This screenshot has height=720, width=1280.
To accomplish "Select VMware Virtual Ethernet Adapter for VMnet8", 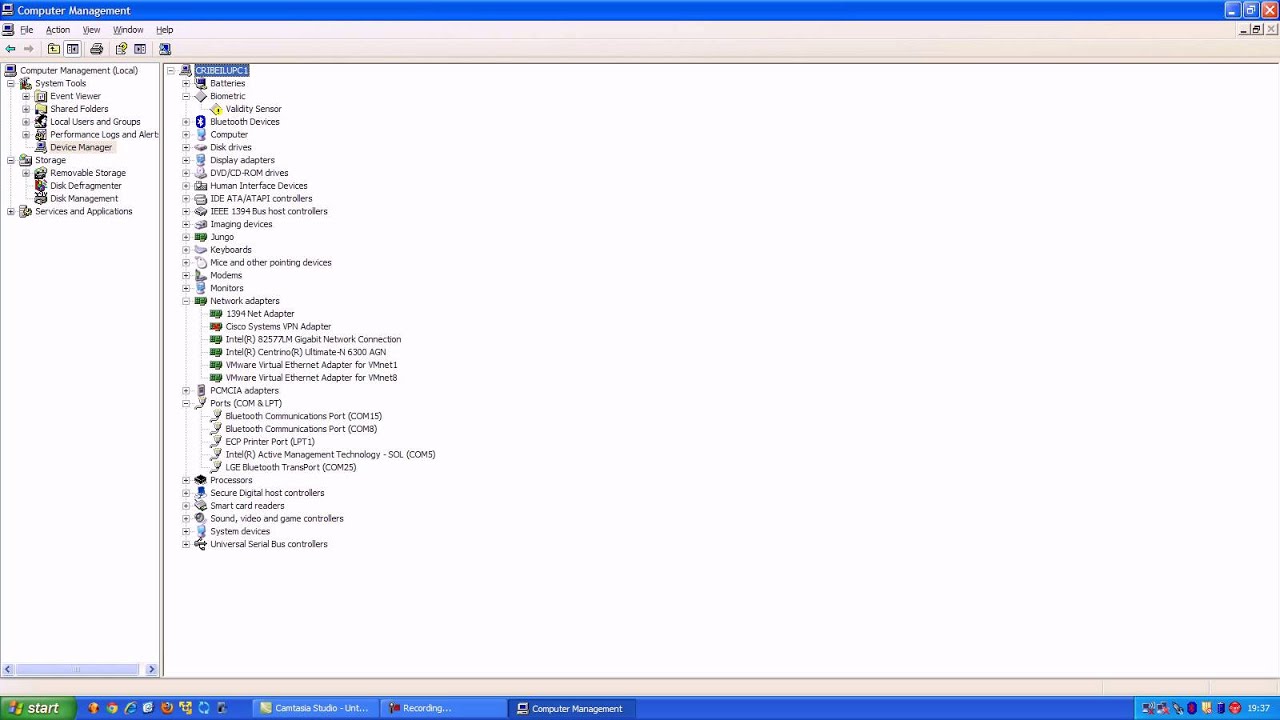I will (x=311, y=378).
